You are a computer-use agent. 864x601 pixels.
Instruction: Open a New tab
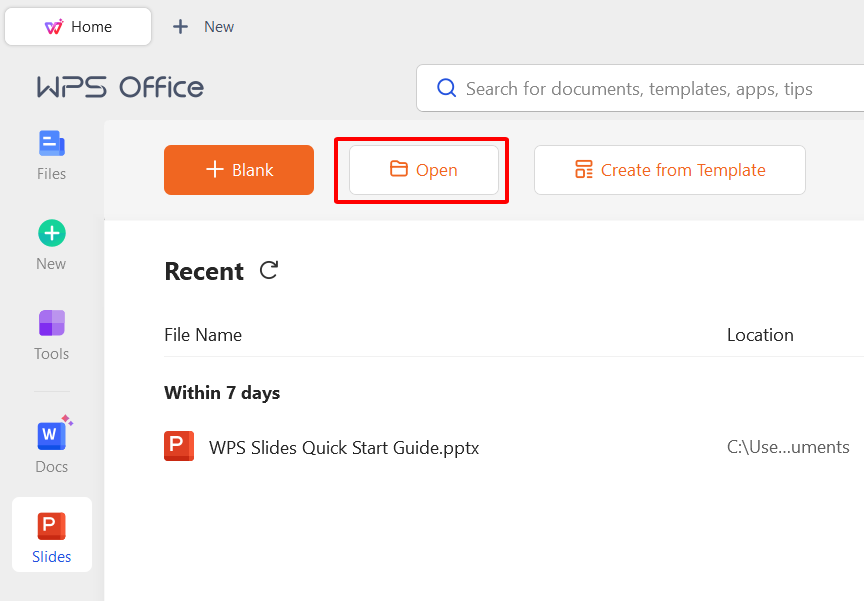coord(204,27)
